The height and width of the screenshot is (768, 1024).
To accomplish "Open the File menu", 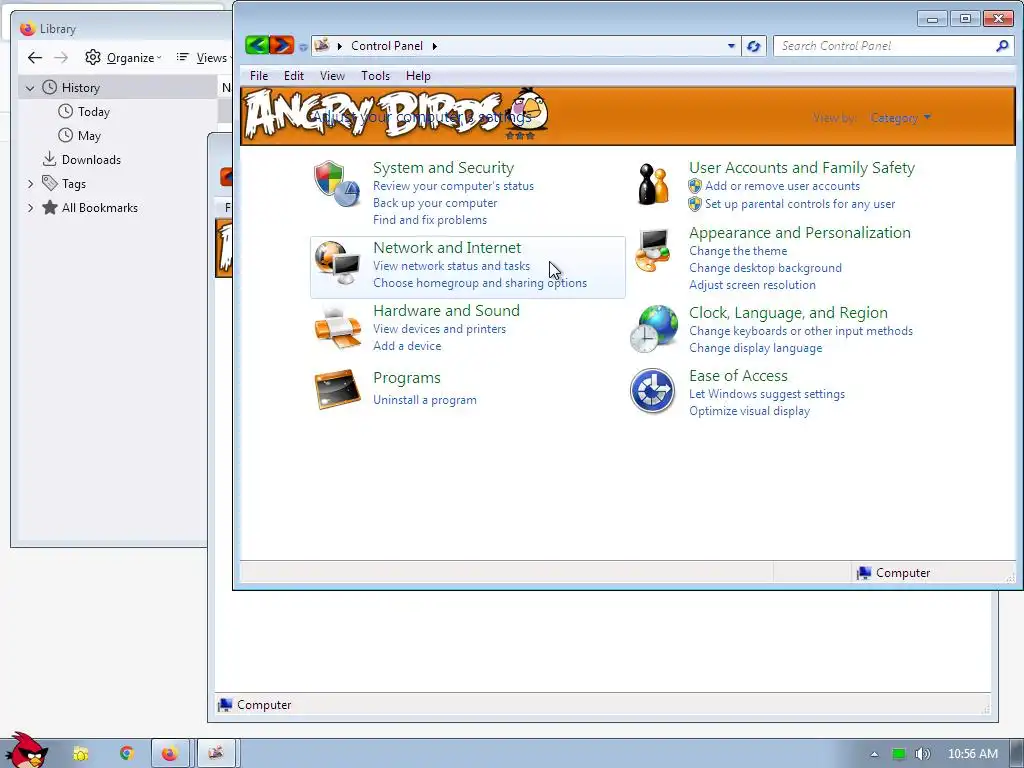I will pyautogui.click(x=259, y=76).
